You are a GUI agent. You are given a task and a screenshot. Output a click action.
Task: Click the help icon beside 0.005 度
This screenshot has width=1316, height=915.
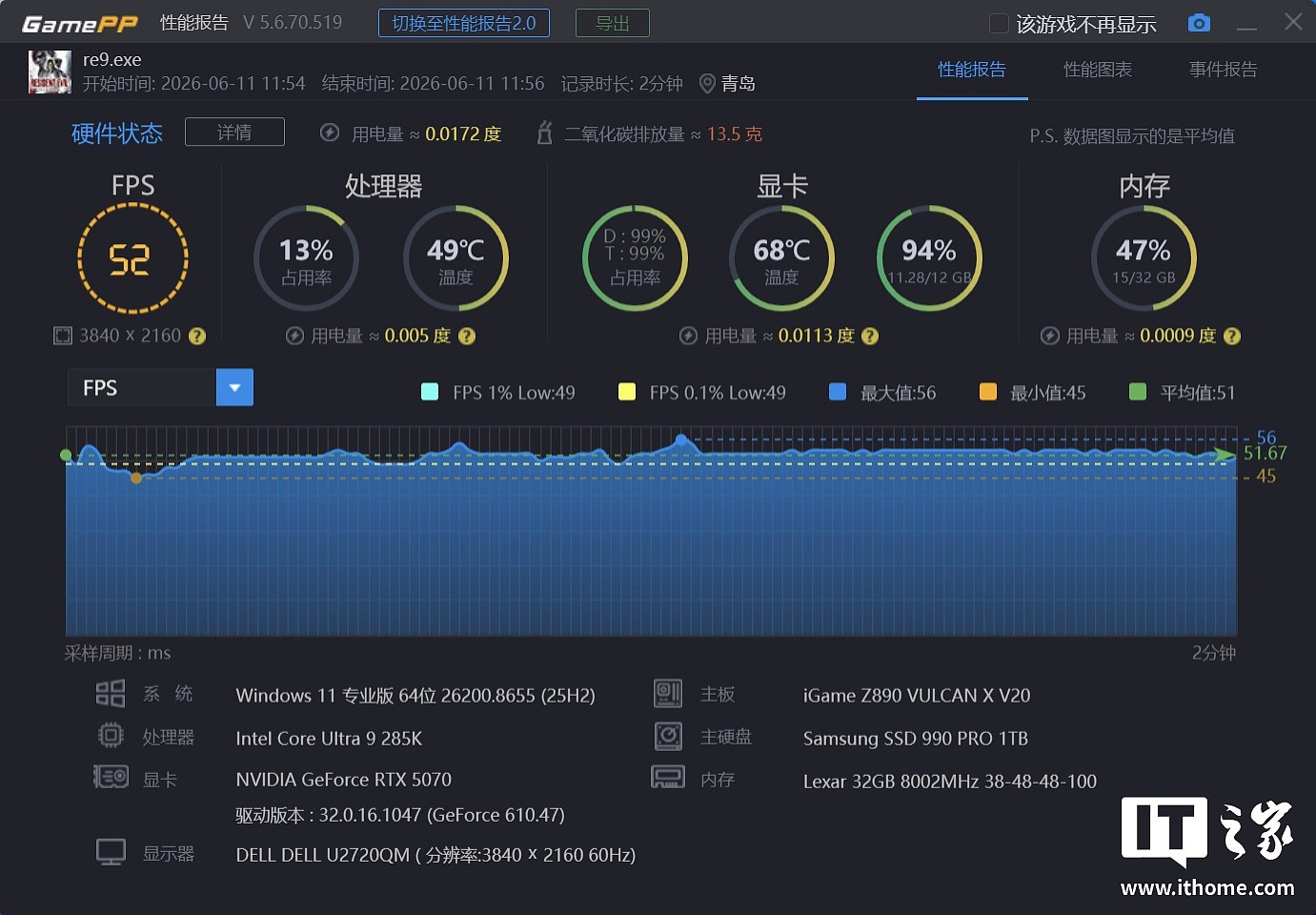[x=467, y=336]
